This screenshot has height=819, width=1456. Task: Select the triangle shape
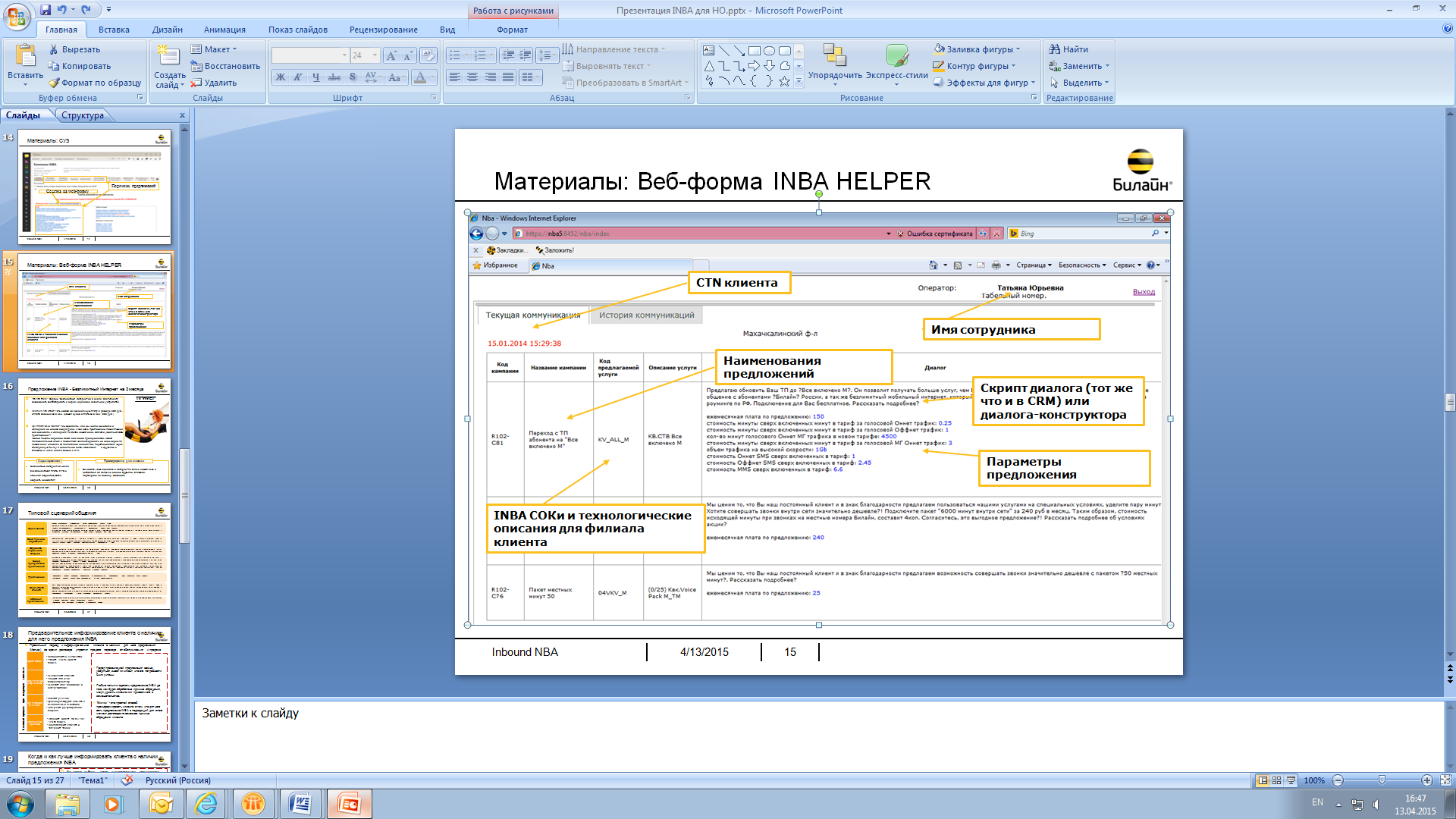[708, 66]
